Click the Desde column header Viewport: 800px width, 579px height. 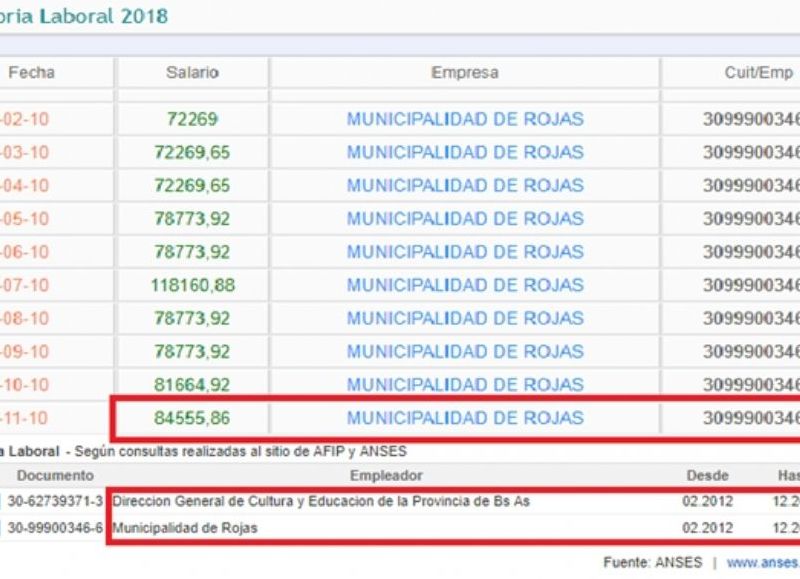tap(708, 475)
